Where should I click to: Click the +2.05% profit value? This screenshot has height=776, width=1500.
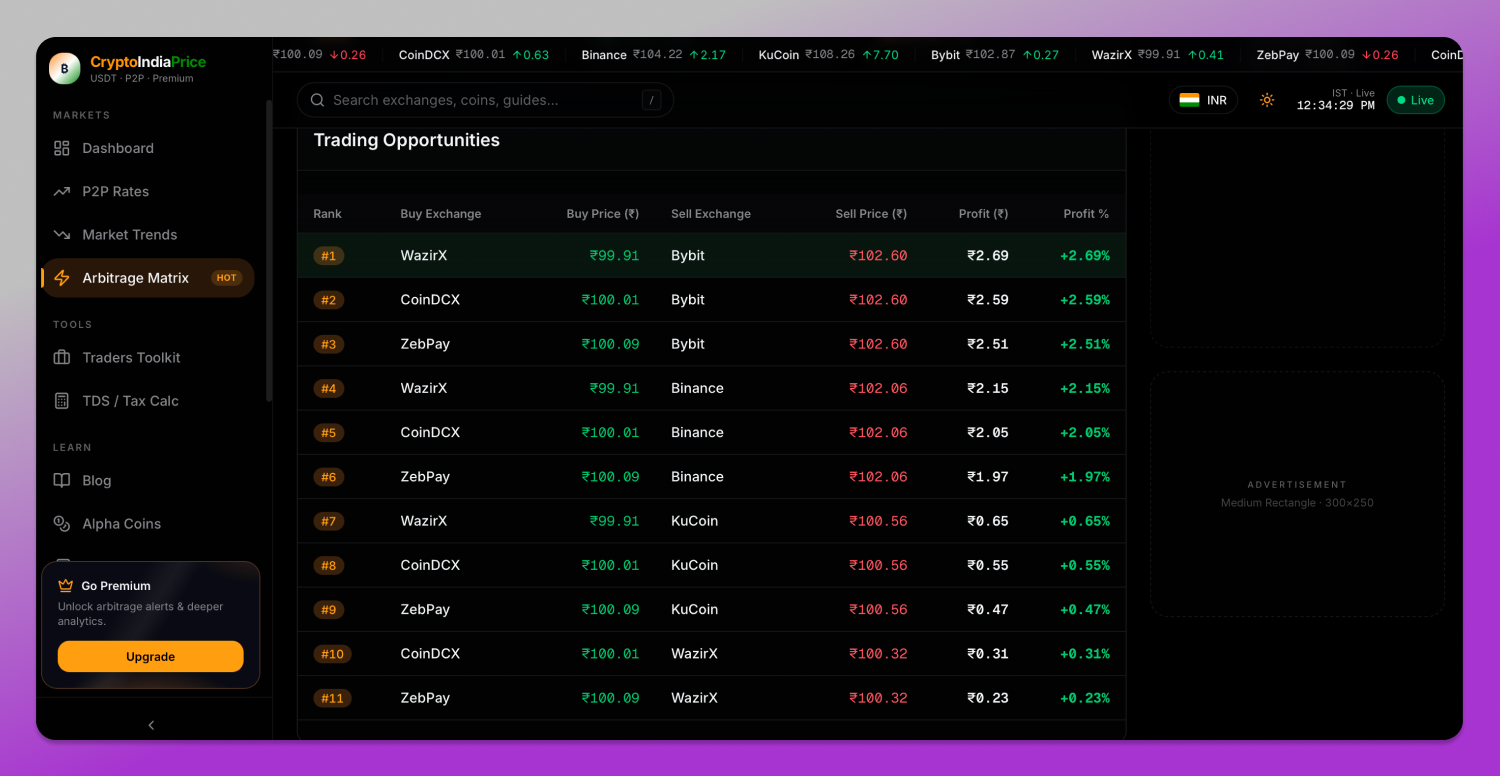coord(1085,433)
